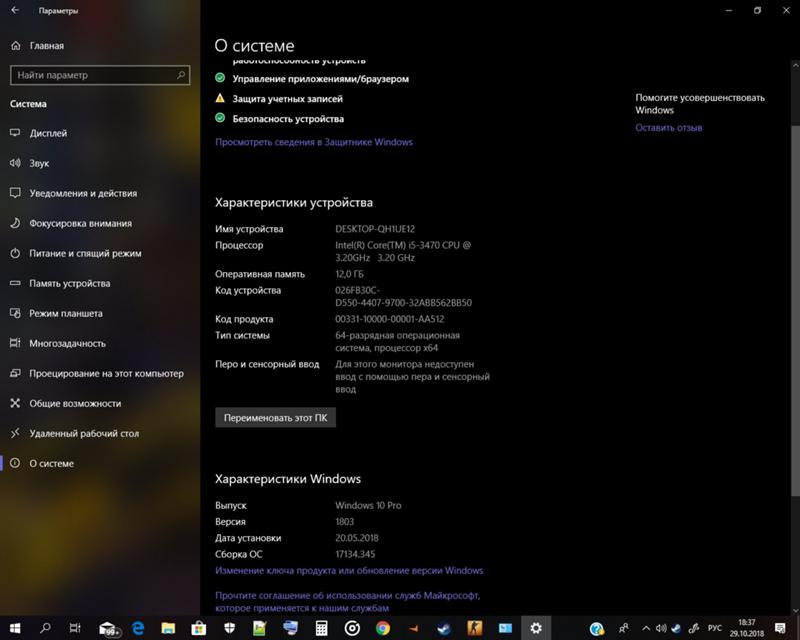This screenshot has width=800, height=640.
Task: Open Steam from the taskbar
Action: point(444,628)
